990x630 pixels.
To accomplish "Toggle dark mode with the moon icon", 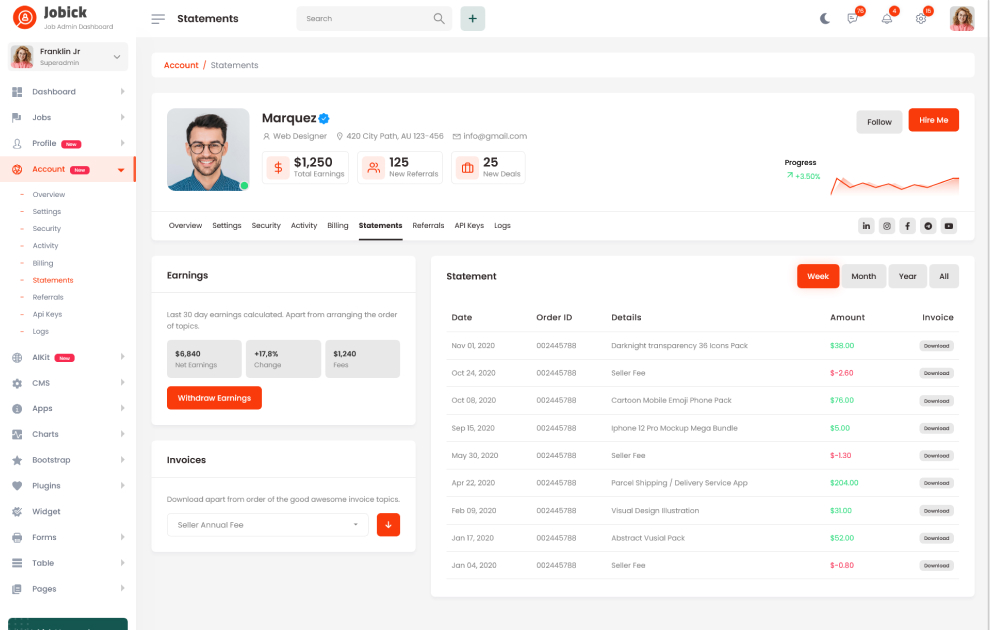I will (x=825, y=18).
